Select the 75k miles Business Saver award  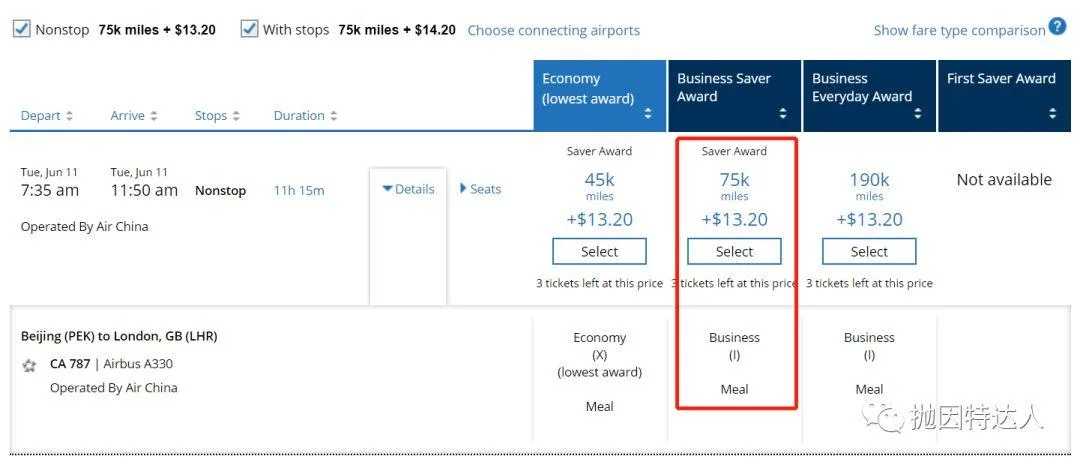(734, 251)
